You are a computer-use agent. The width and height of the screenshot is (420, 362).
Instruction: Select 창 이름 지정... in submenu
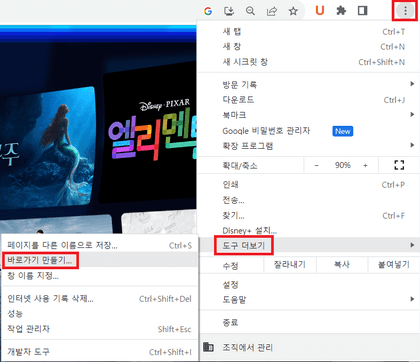(99, 276)
